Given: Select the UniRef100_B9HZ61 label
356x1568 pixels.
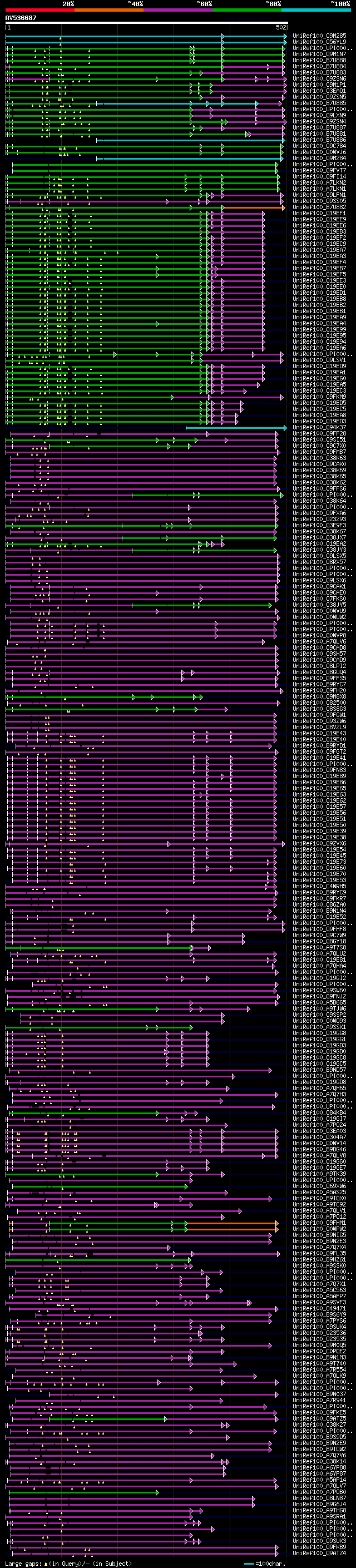Looking at the screenshot, I should 319,1259.
